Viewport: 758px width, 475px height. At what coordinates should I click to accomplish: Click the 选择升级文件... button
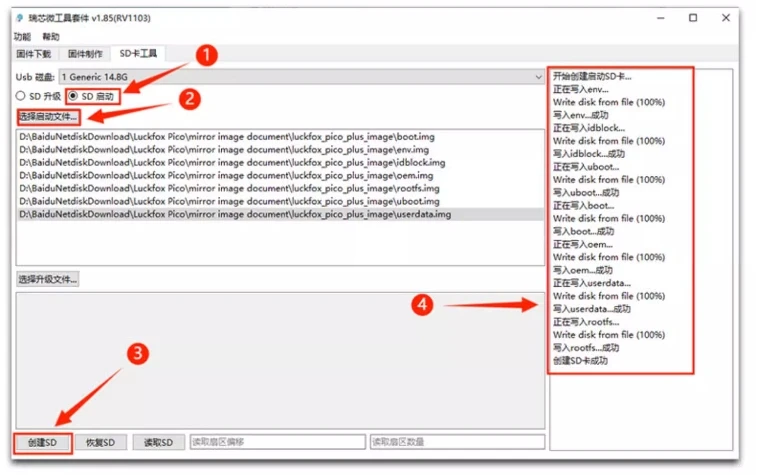[x=48, y=279]
